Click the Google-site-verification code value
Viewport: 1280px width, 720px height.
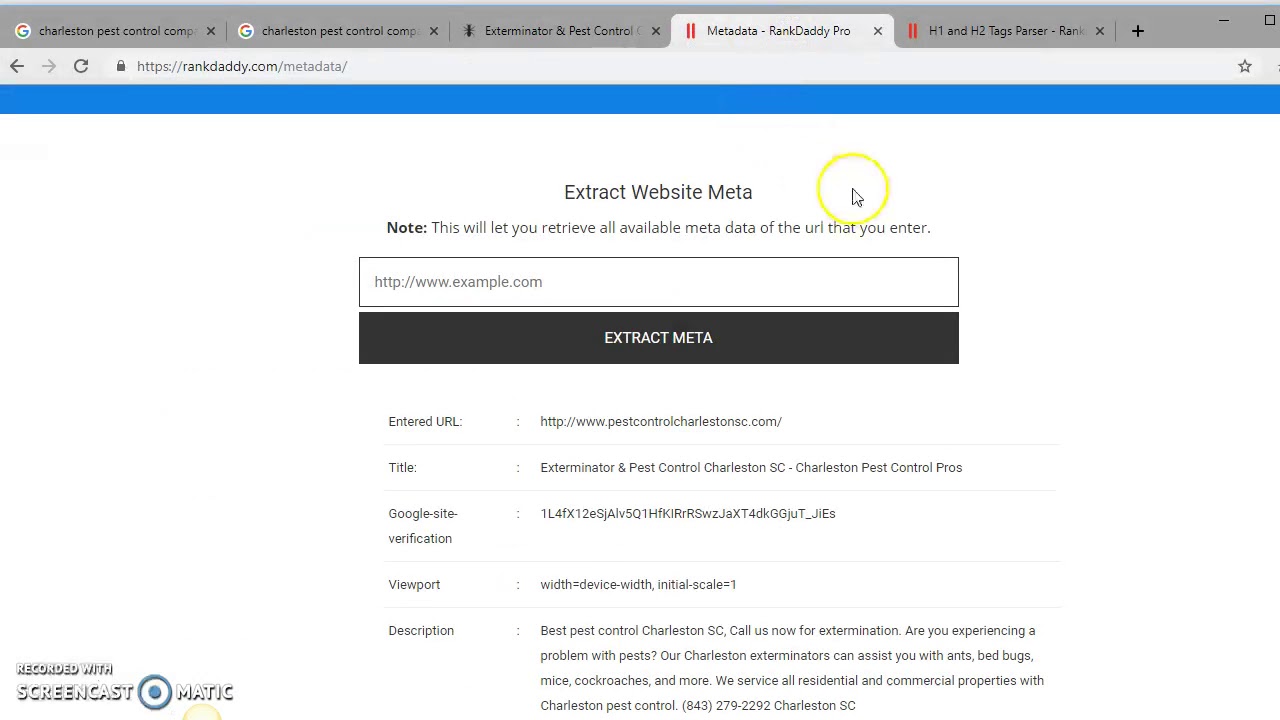688,514
